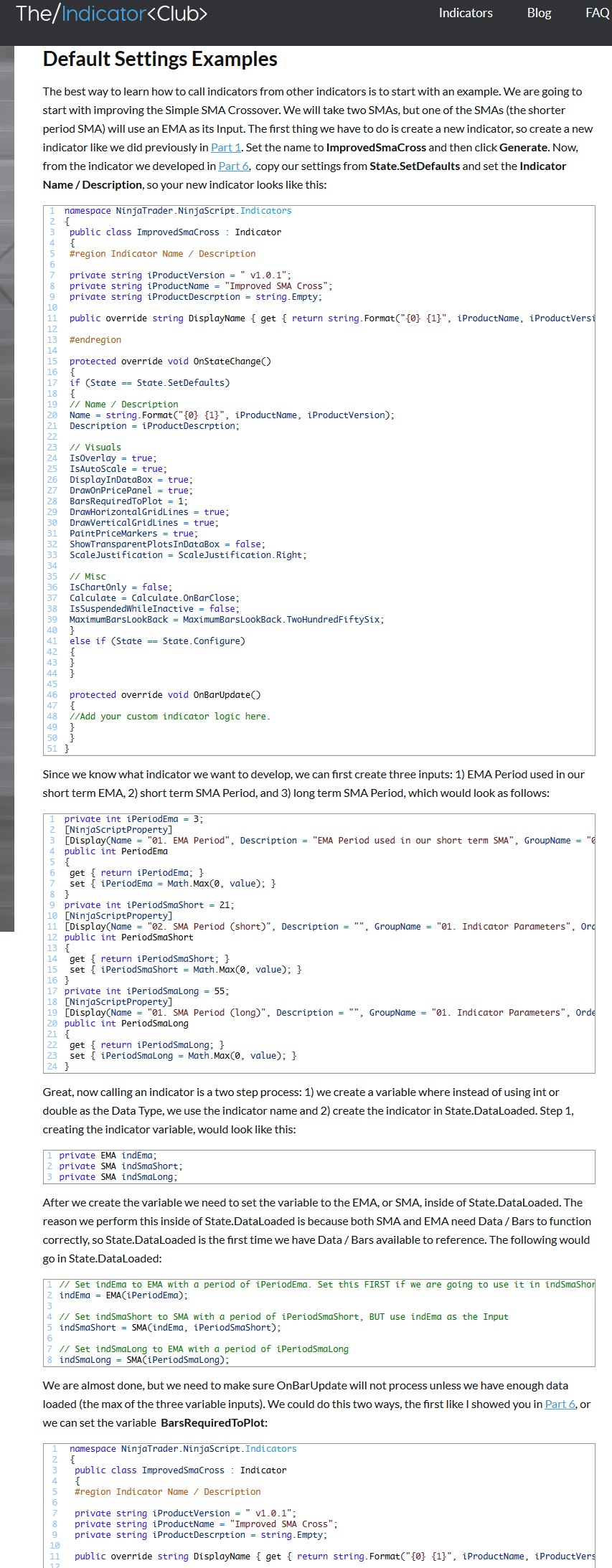Click code line 'IsOverlay = true;'
Screen dimensions: 612x1568
click(x=113, y=458)
